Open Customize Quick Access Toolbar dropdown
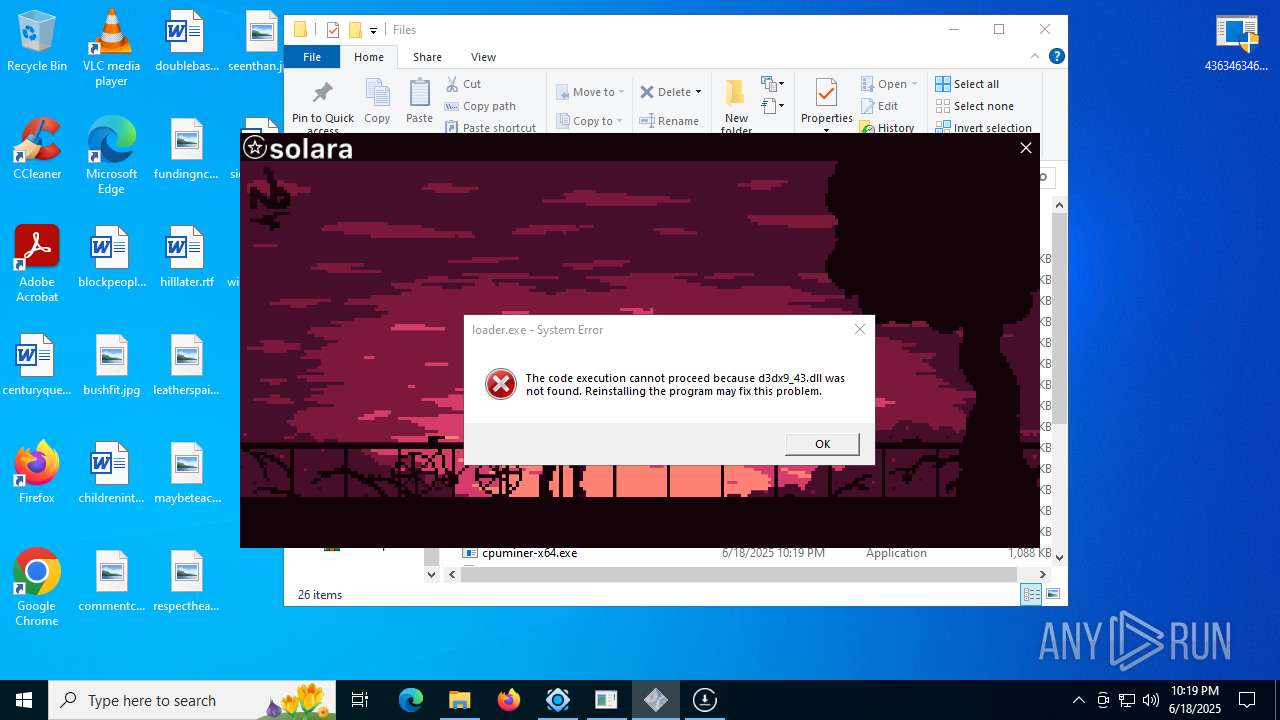Viewport: 1280px width, 720px height. [374, 31]
